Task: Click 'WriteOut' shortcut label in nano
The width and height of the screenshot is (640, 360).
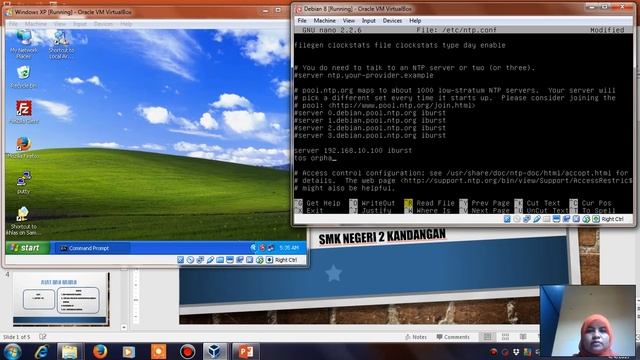Action: [x=378, y=203]
